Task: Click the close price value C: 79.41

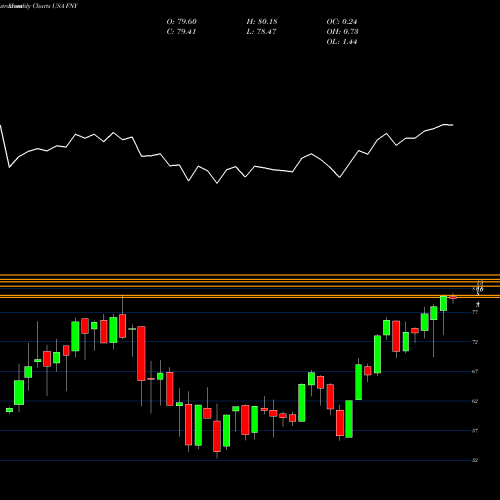Action: click(181, 32)
